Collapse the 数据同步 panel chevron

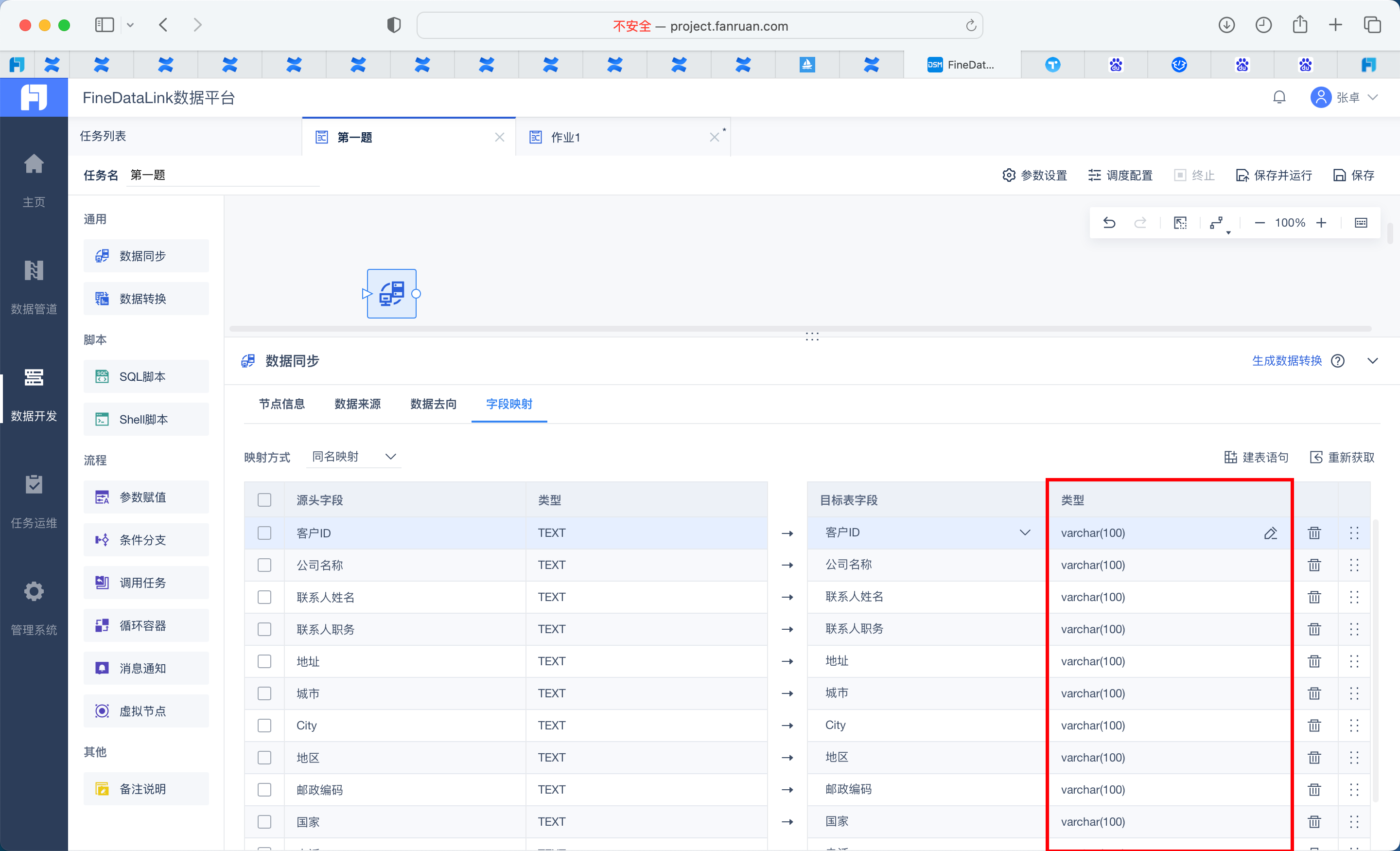coord(1373,361)
